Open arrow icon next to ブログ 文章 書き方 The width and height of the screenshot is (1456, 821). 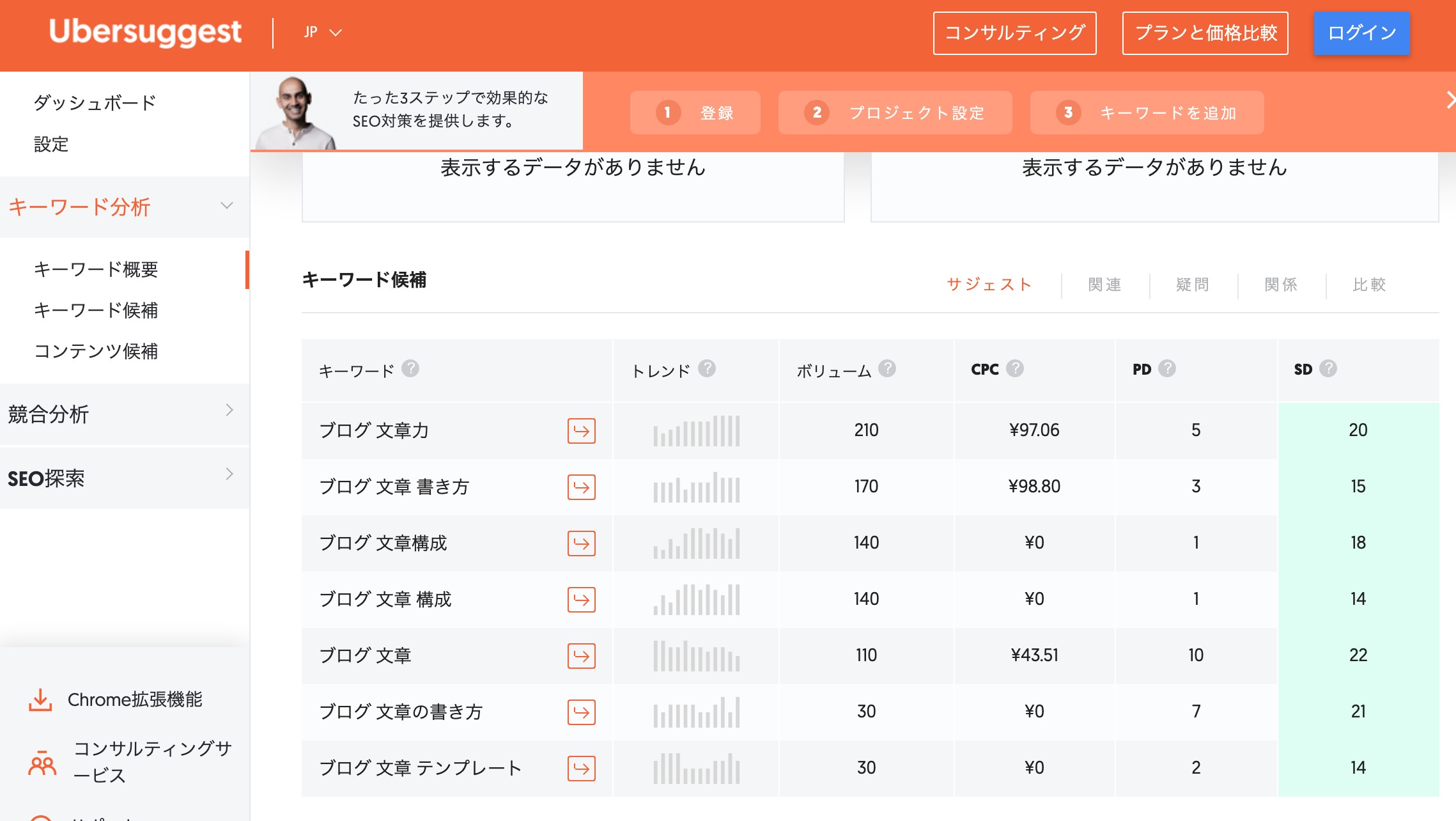tap(581, 487)
